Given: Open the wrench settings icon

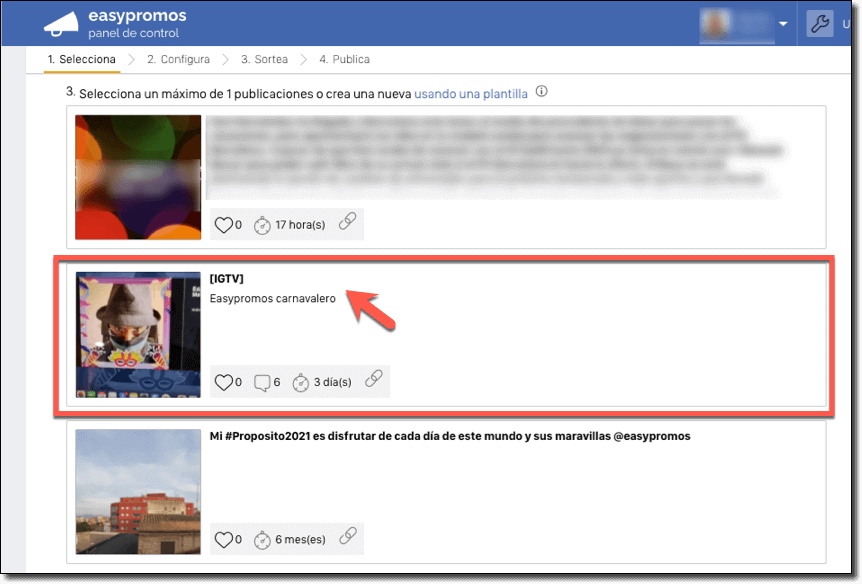Looking at the screenshot, I should pyautogui.click(x=819, y=24).
